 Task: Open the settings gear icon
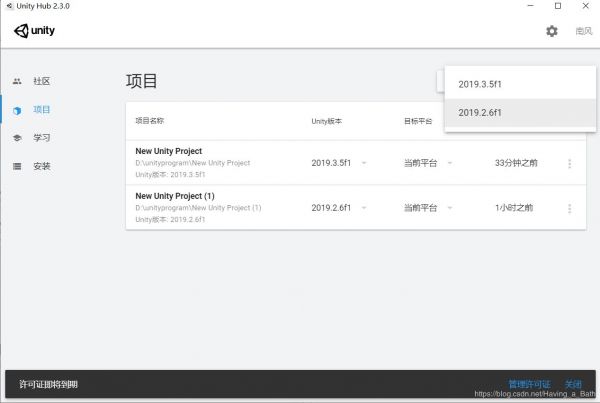(551, 31)
